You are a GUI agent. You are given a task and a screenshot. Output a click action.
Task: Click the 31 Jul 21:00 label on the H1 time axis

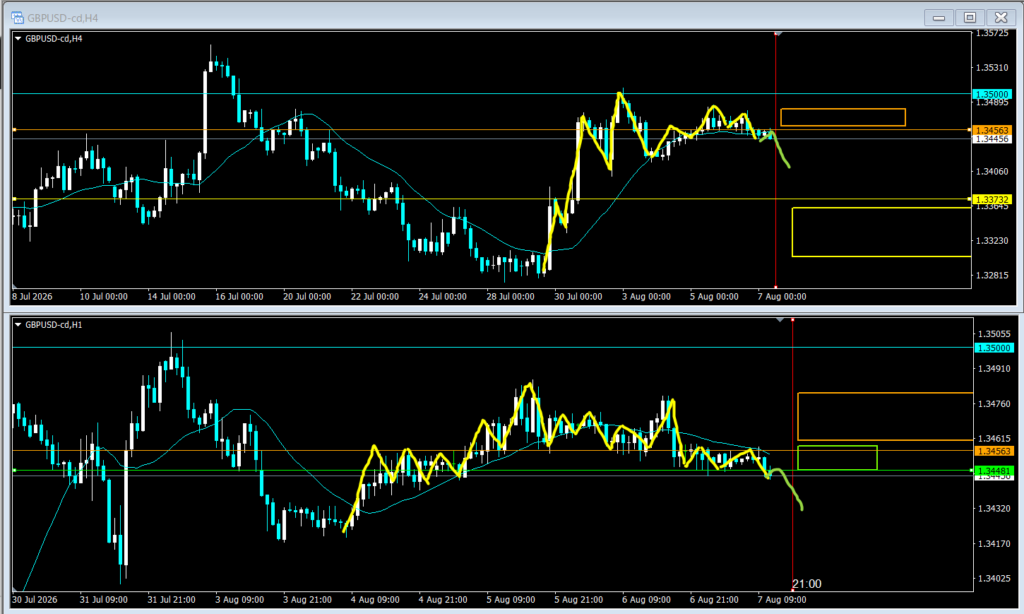(171, 600)
